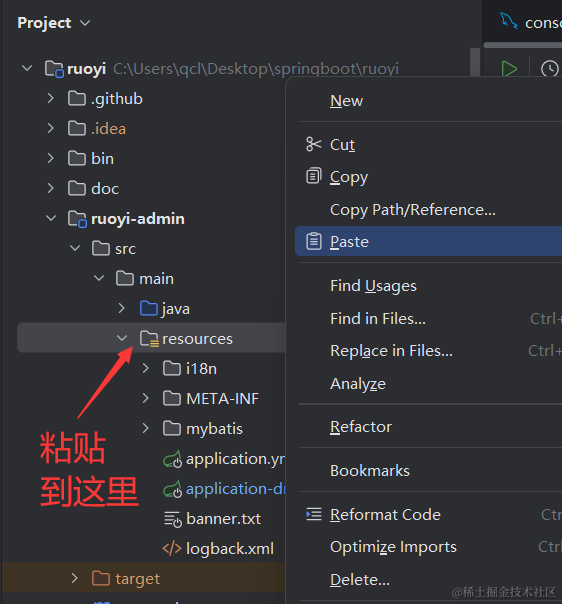Choose Copy Path/Reference from context menu
Image resolution: width=562 pixels, height=604 pixels.
coord(413,210)
